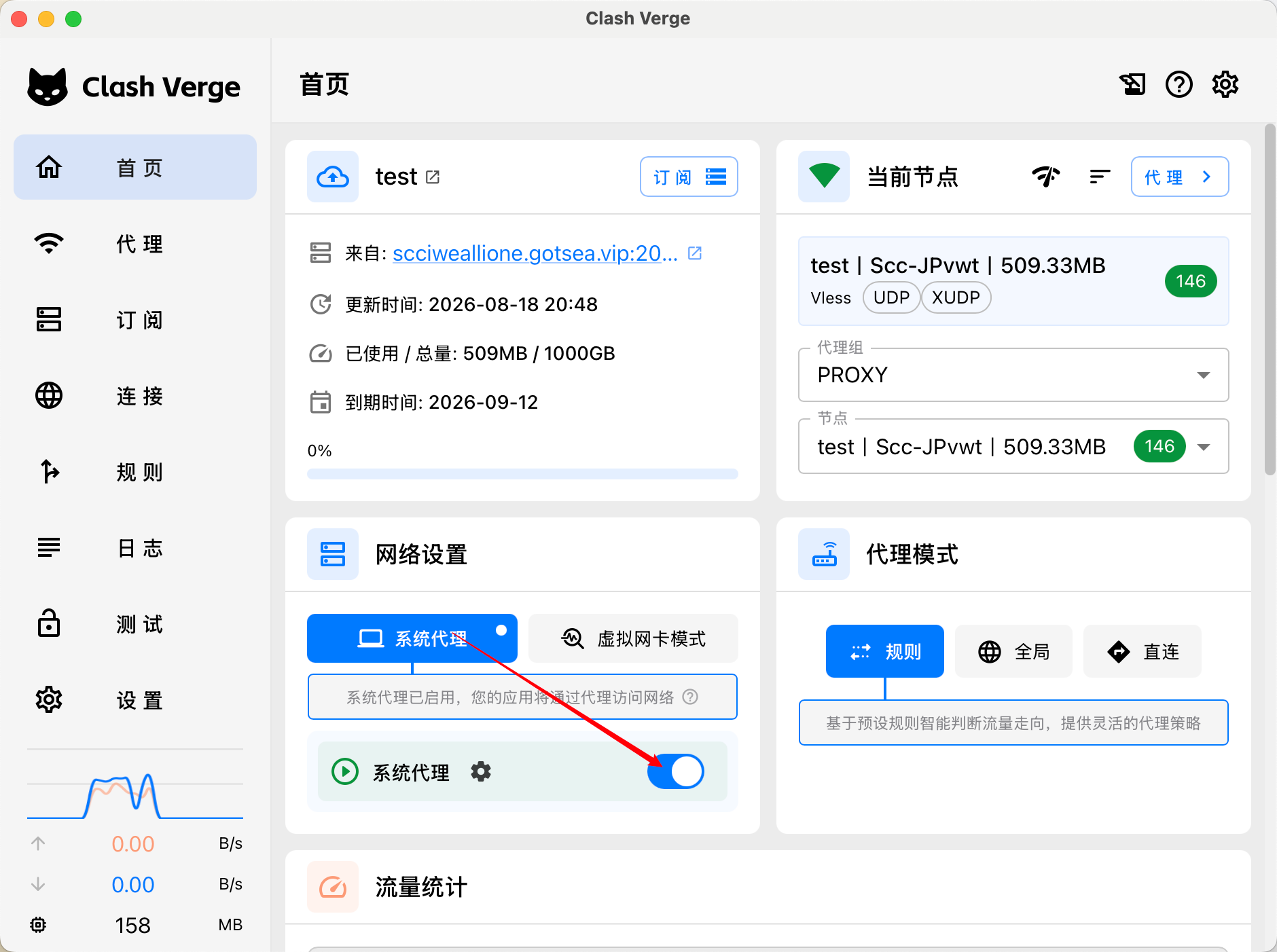This screenshot has width=1277, height=952.
Task: Open system proxy gear settings
Action: coord(481,771)
